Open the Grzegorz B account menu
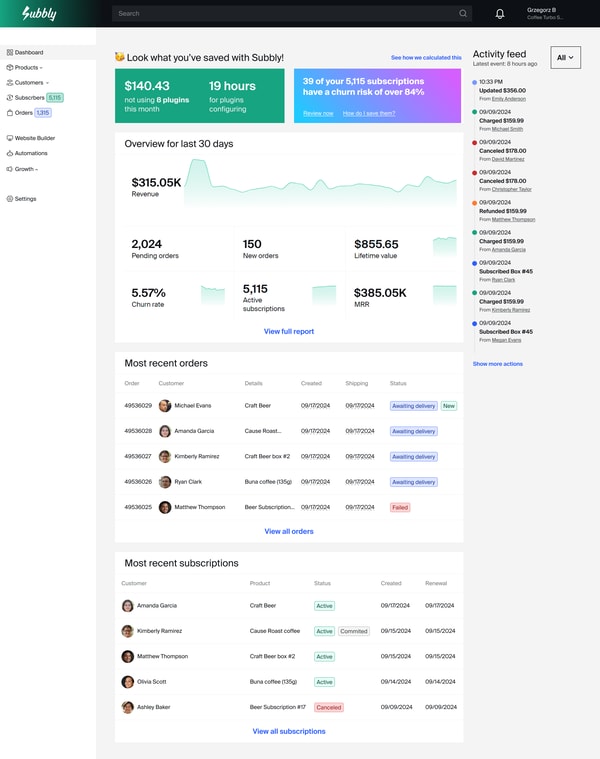The height and width of the screenshot is (759, 600). coord(546,14)
